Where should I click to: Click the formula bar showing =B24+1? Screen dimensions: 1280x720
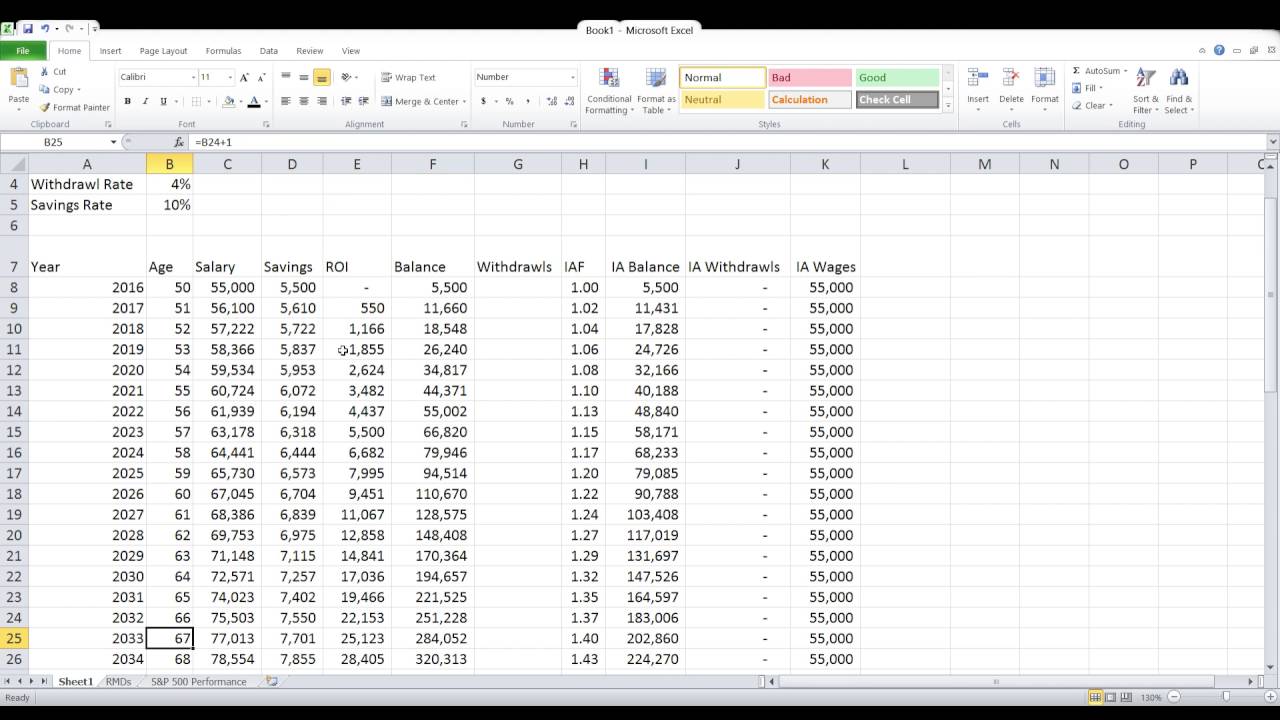click(x=728, y=142)
